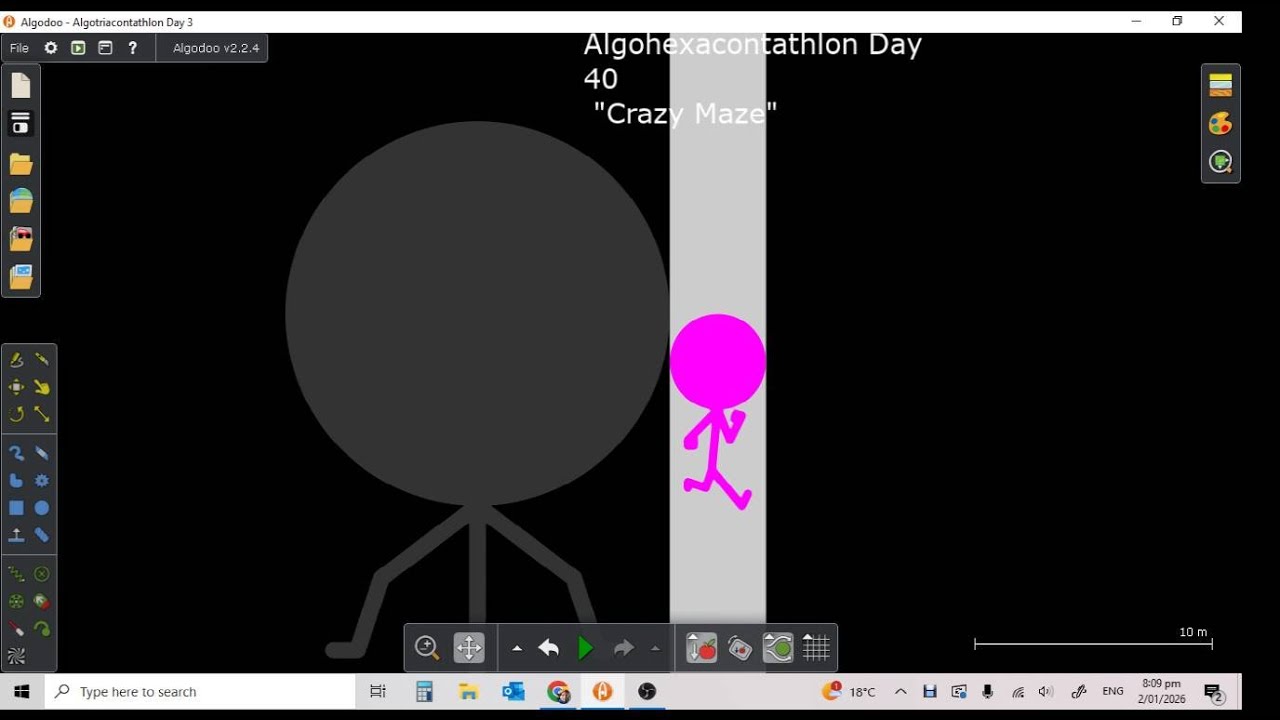Open the window layout icon in top bar
The image size is (1280, 720).
[105, 48]
